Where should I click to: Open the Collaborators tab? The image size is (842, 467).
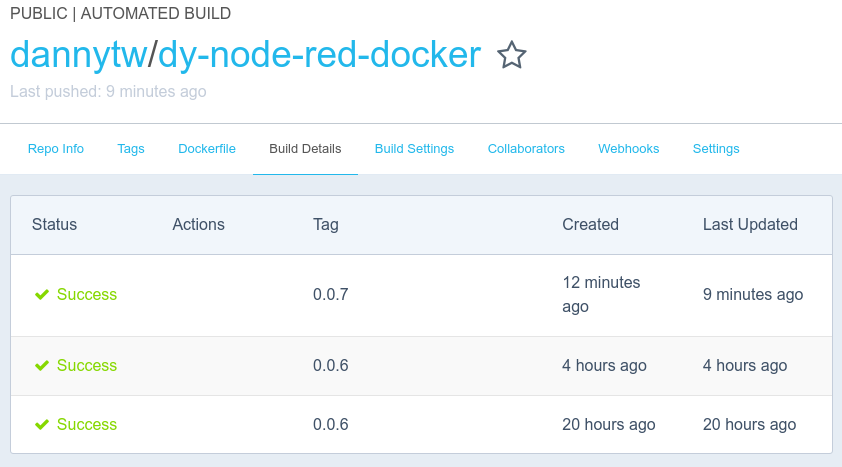(526, 149)
